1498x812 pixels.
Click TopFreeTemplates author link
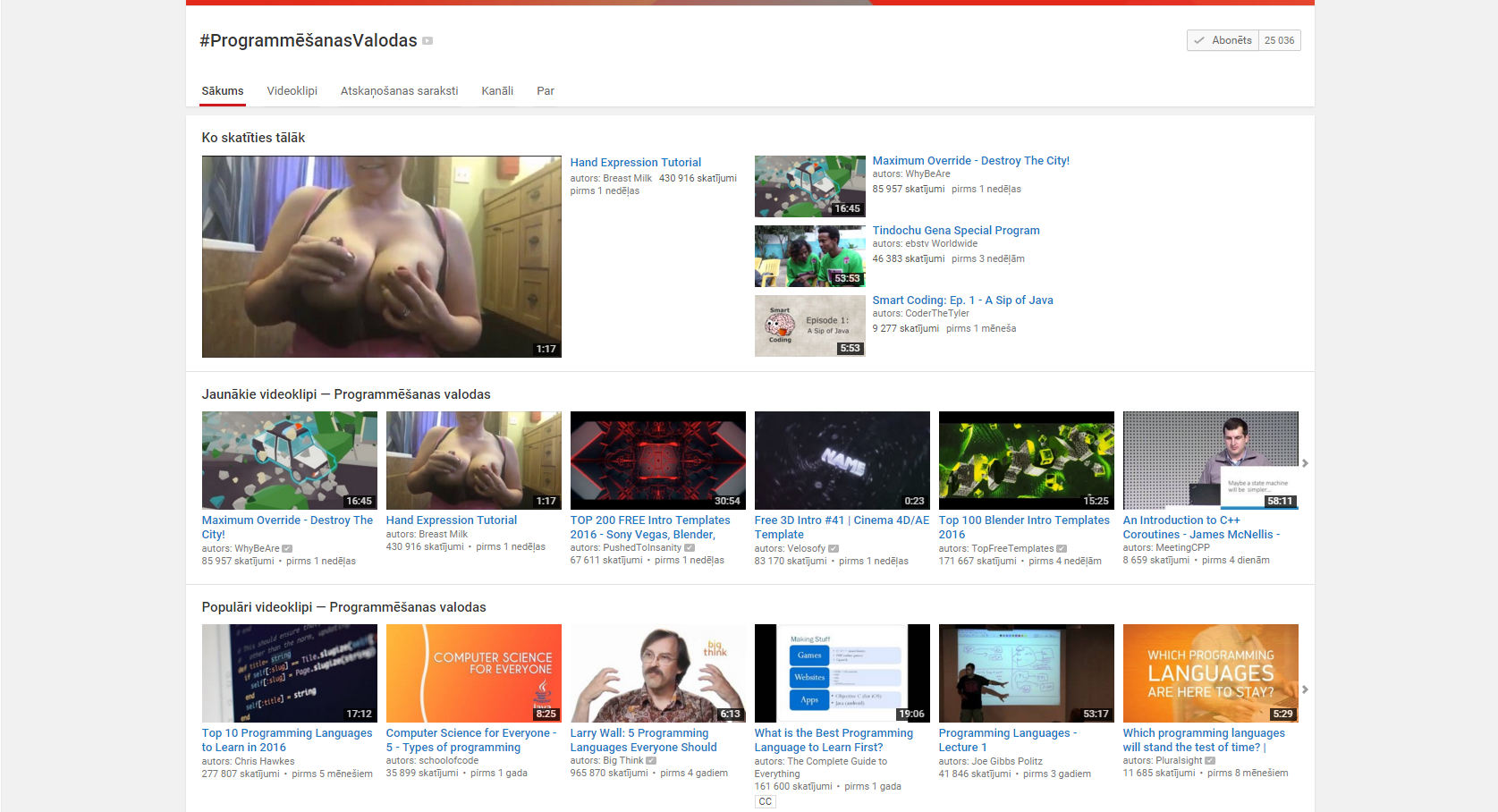pos(1012,549)
